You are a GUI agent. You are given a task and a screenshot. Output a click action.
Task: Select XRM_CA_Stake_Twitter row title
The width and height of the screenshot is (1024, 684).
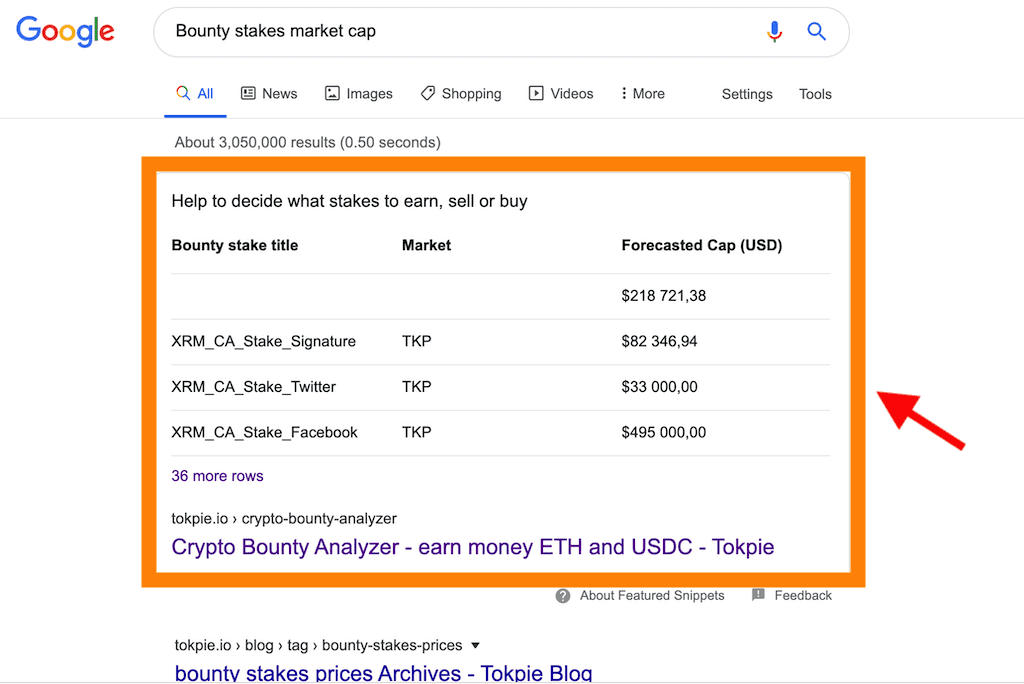coord(253,387)
